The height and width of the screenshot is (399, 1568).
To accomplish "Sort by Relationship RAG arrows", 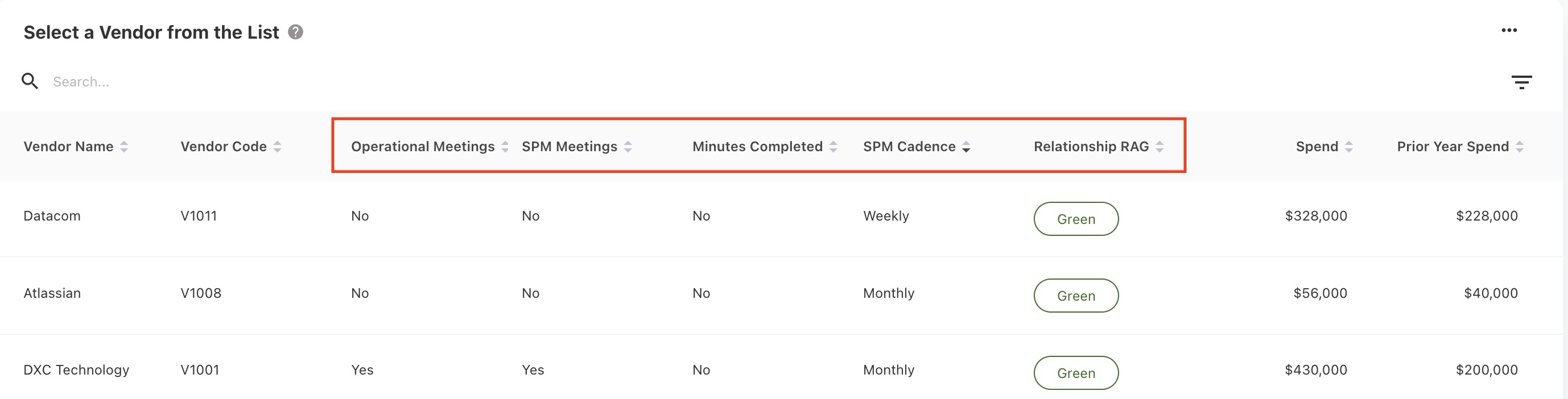I will [1160, 147].
